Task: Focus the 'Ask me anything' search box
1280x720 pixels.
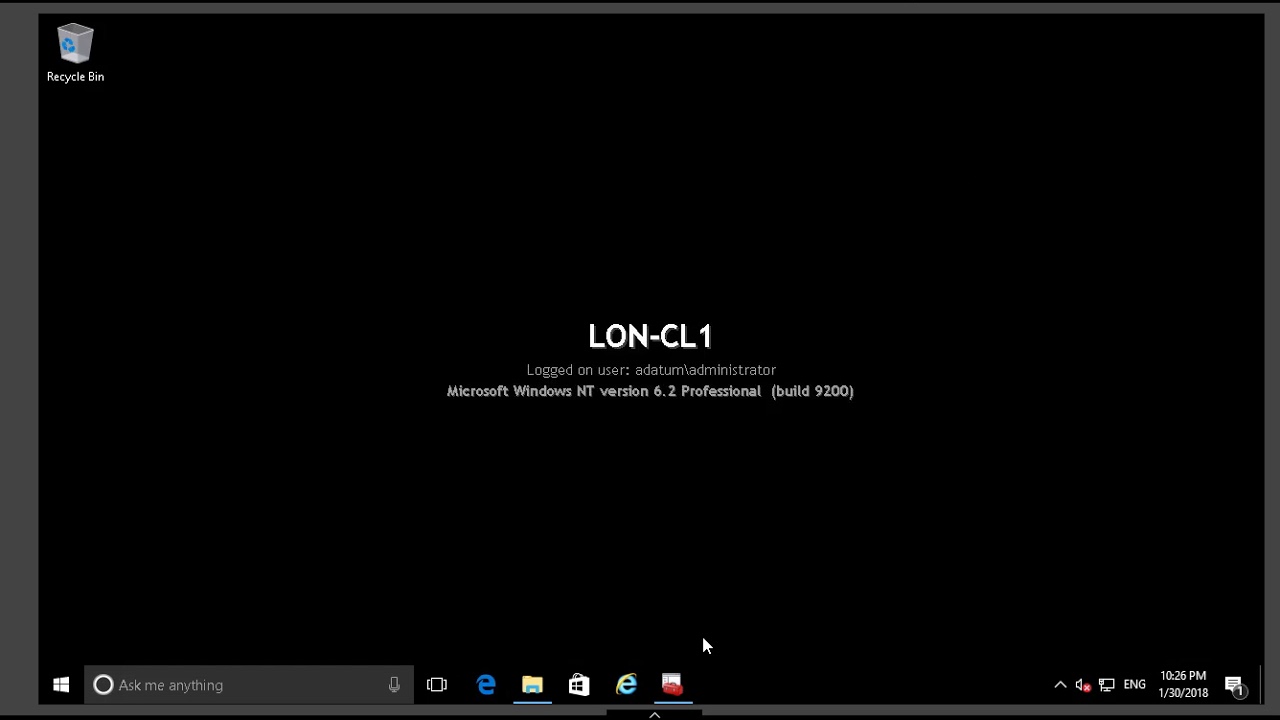Action: pyautogui.click(x=249, y=685)
